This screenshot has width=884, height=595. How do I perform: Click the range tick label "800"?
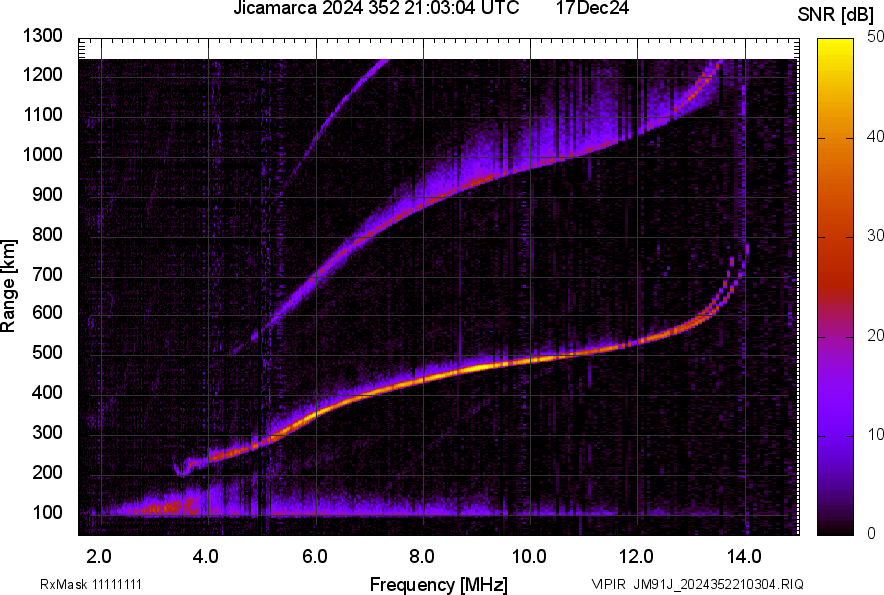[x=47, y=235]
